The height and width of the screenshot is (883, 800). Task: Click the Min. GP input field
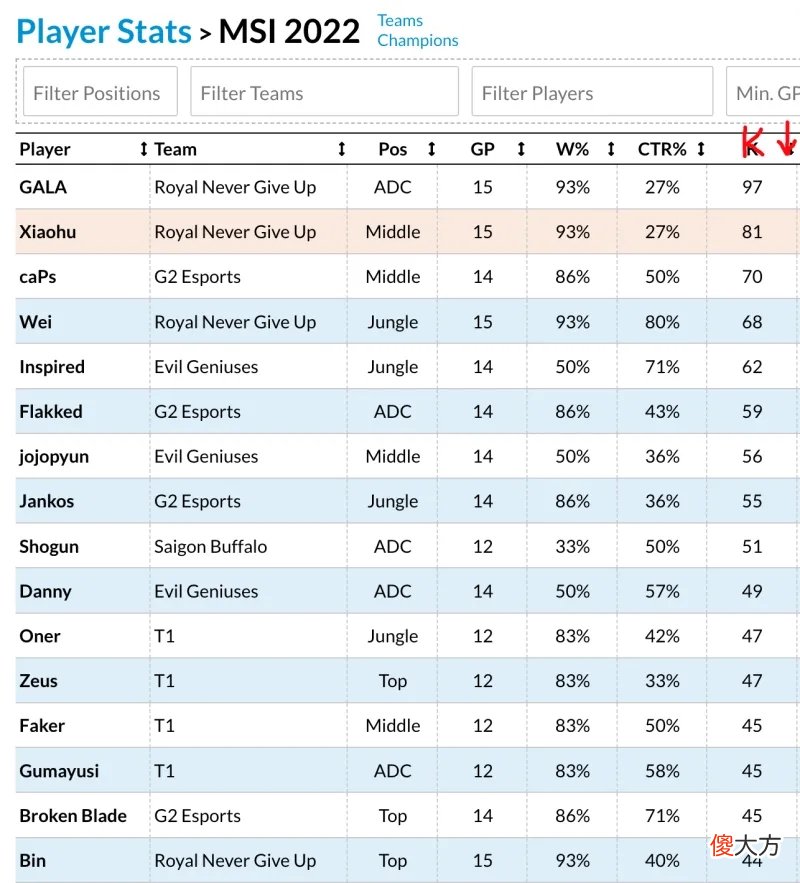click(x=763, y=92)
